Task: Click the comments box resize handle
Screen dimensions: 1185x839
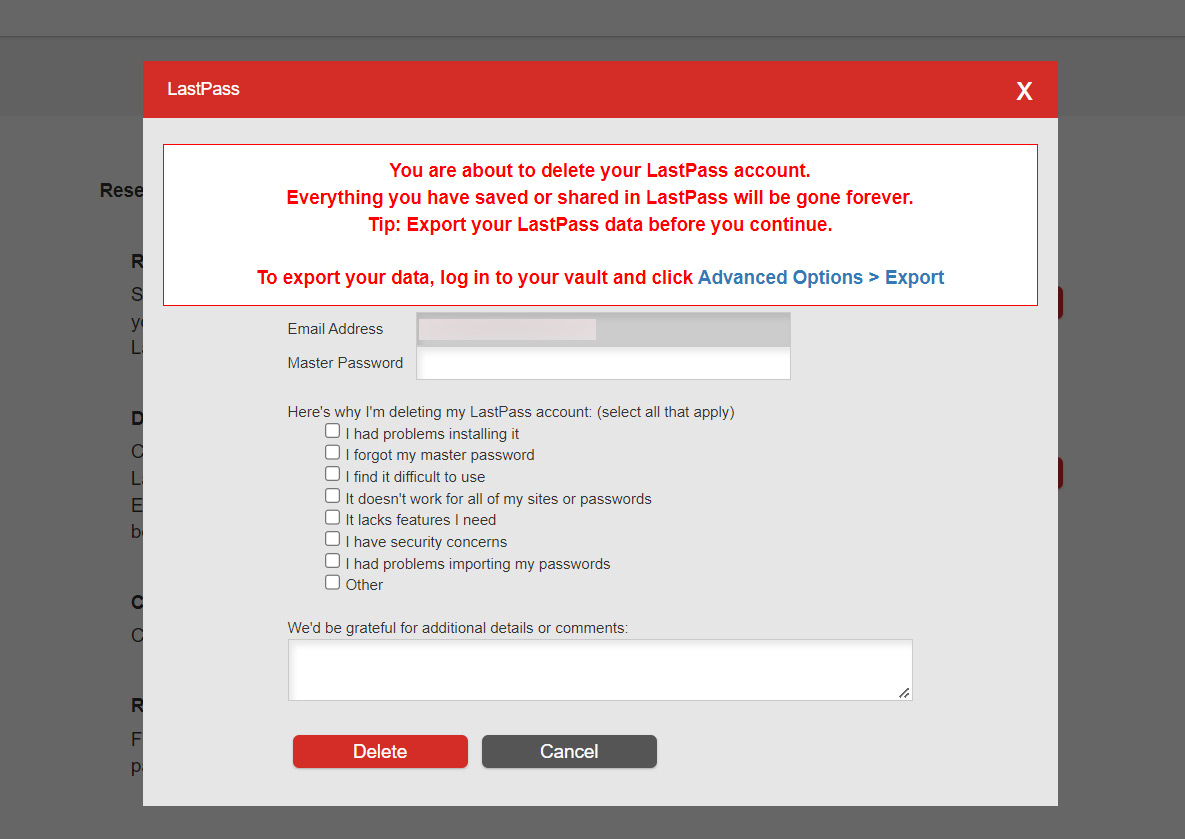Action: [x=904, y=693]
